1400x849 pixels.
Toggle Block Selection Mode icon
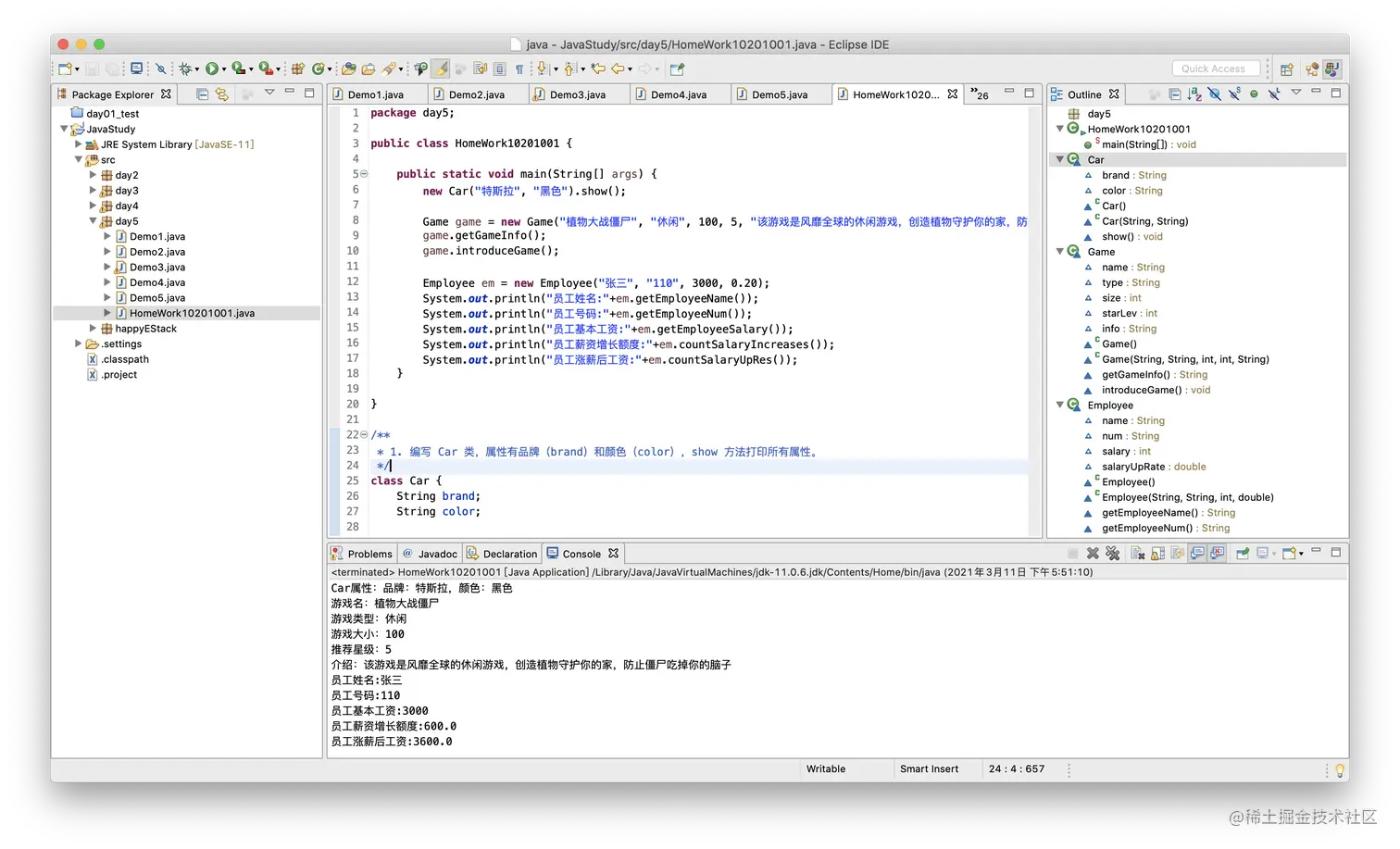click(x=499, y=69)
